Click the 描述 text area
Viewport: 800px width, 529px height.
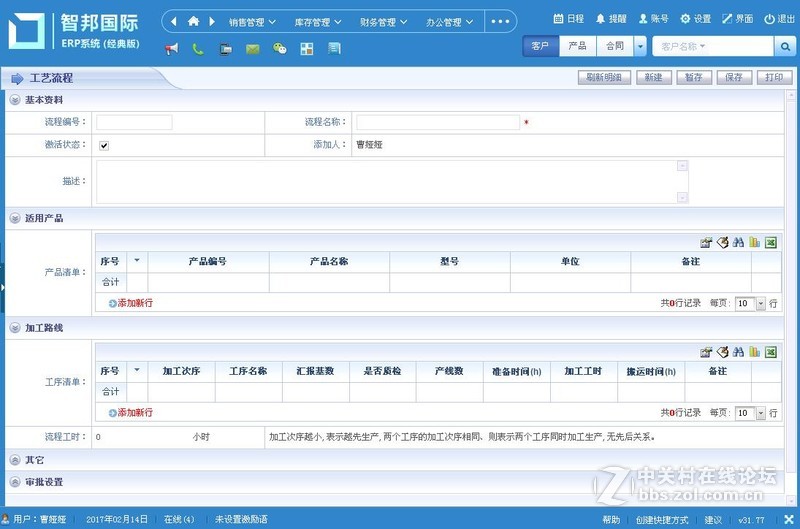392,182
